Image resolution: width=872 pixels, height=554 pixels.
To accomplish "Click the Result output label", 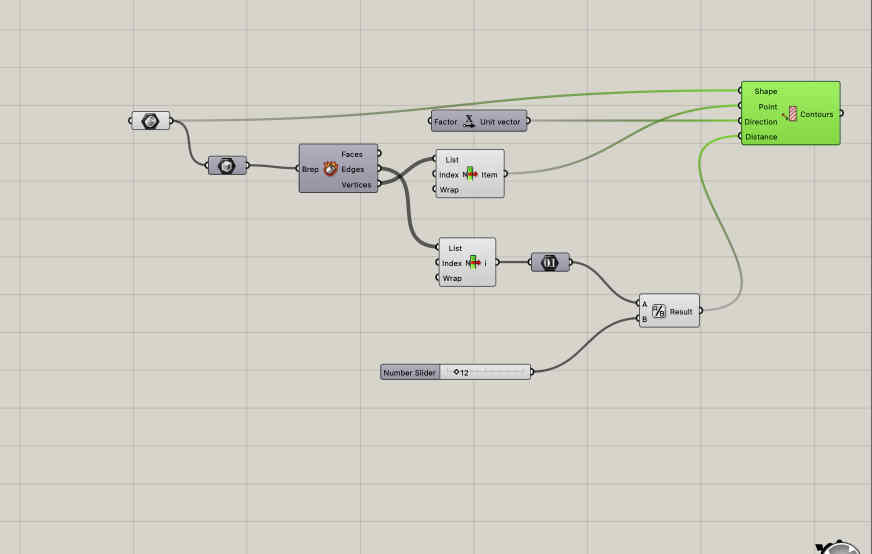I will (681, 311).
